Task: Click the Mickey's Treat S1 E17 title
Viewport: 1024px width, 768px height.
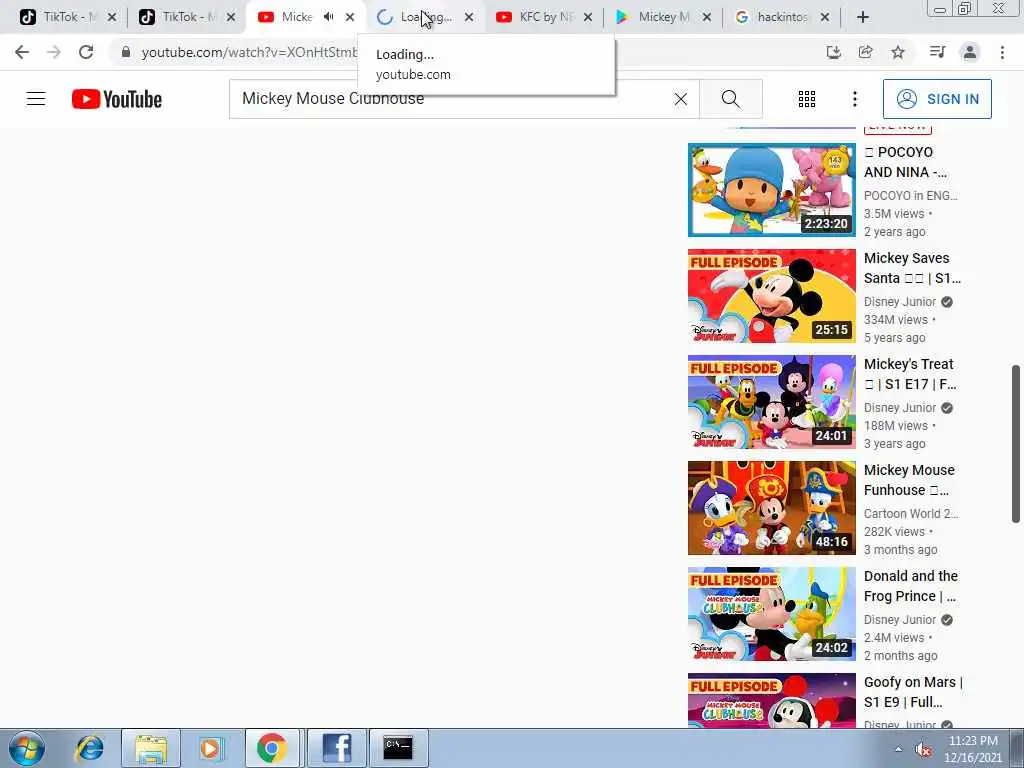Action: 910,374
